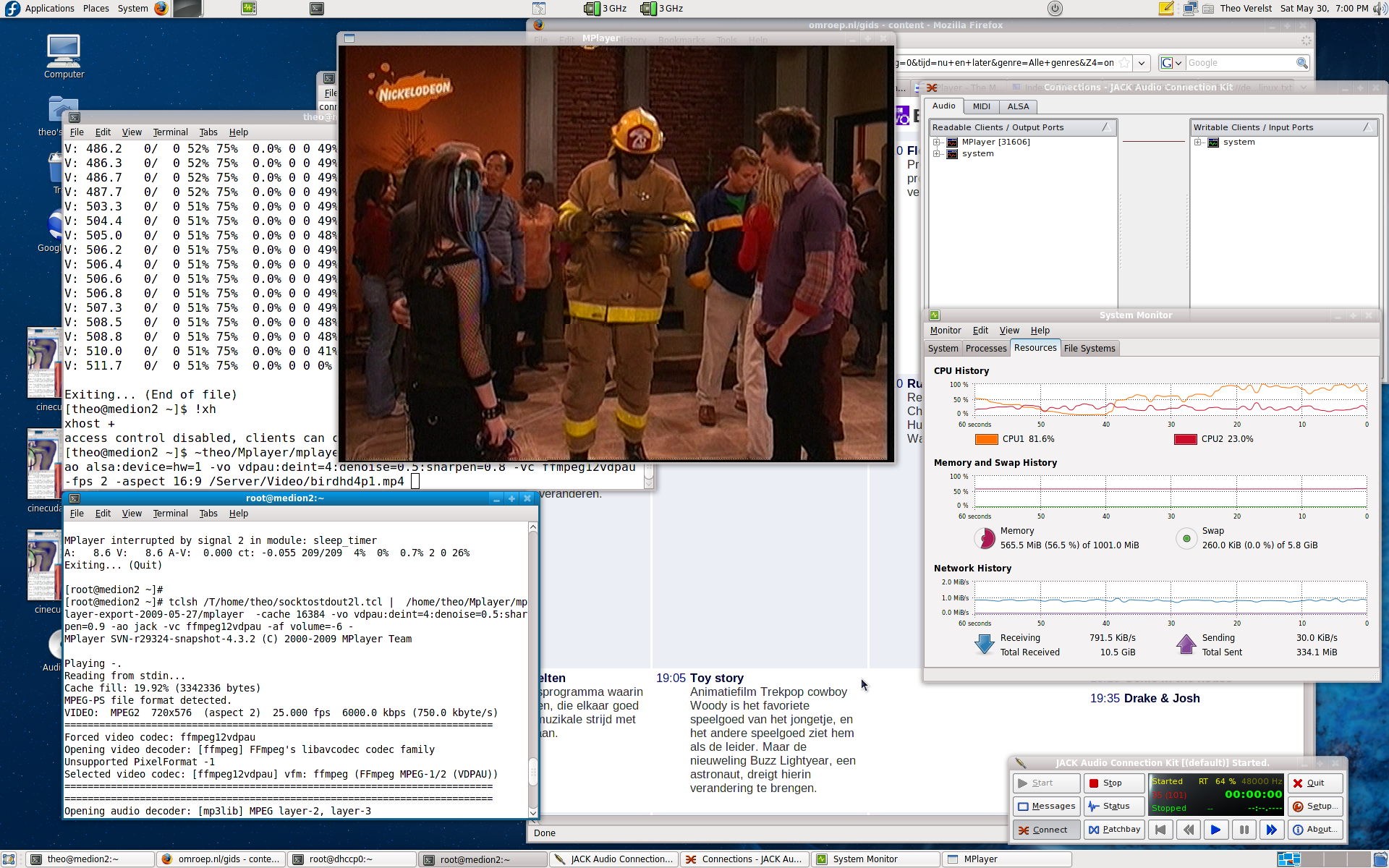Select system in Writable Clients list
Screen dimensions: 1389x868
(x=1239, y=142)
